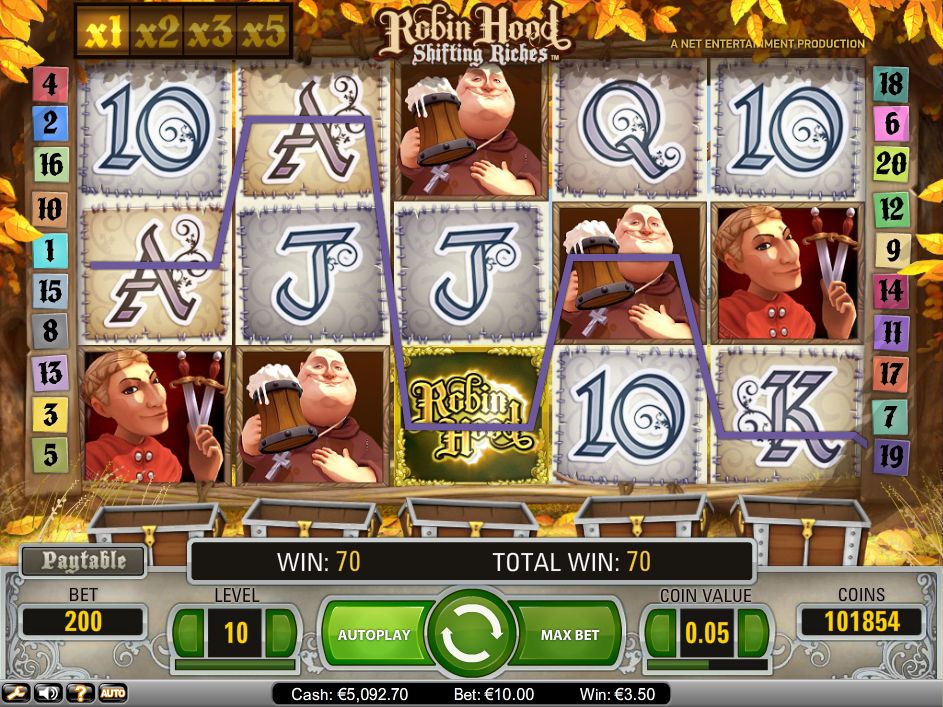
Task: Open help via the question mark icon
Action: click(80, 694)
